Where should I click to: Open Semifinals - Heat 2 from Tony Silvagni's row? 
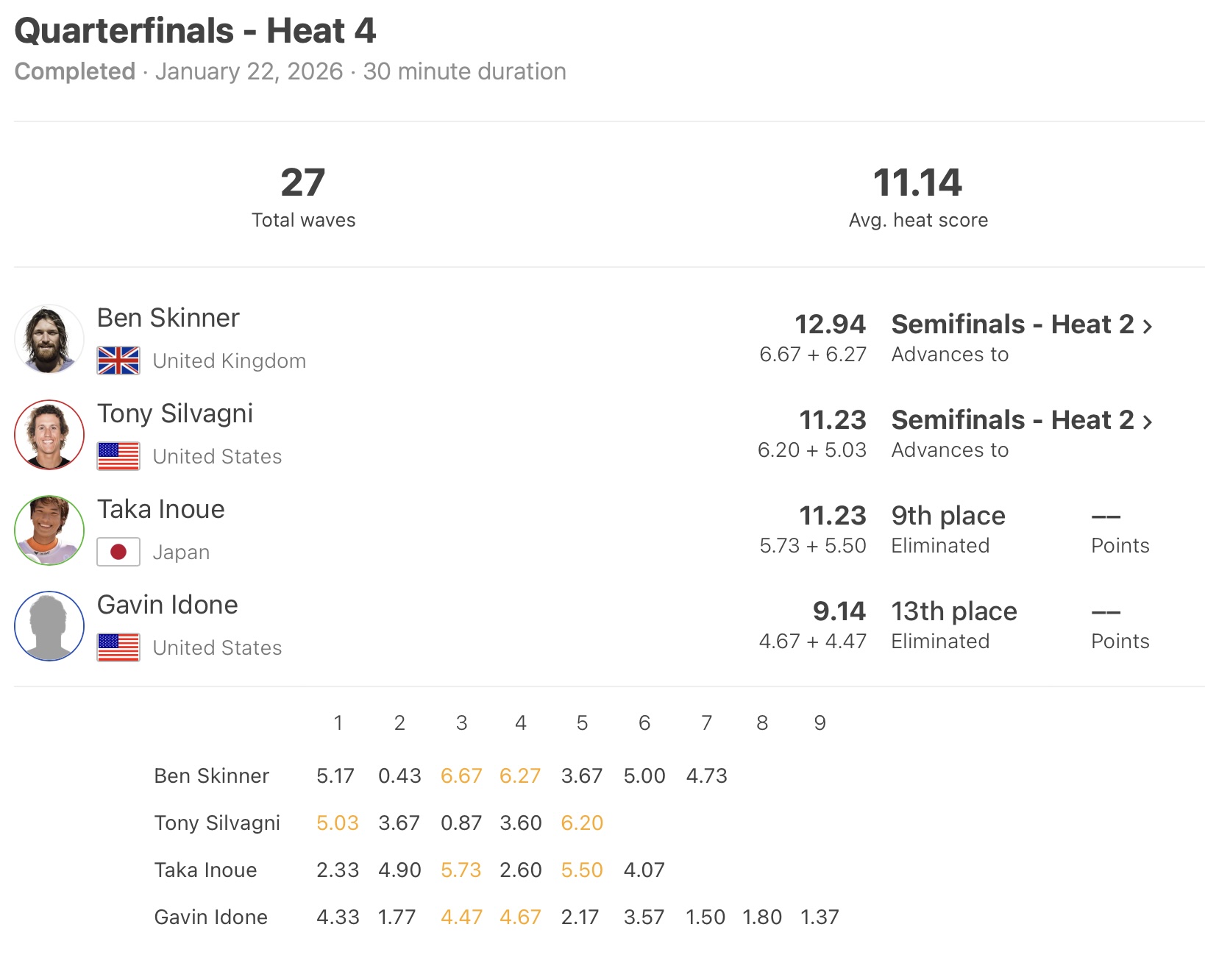point(1012,420)
